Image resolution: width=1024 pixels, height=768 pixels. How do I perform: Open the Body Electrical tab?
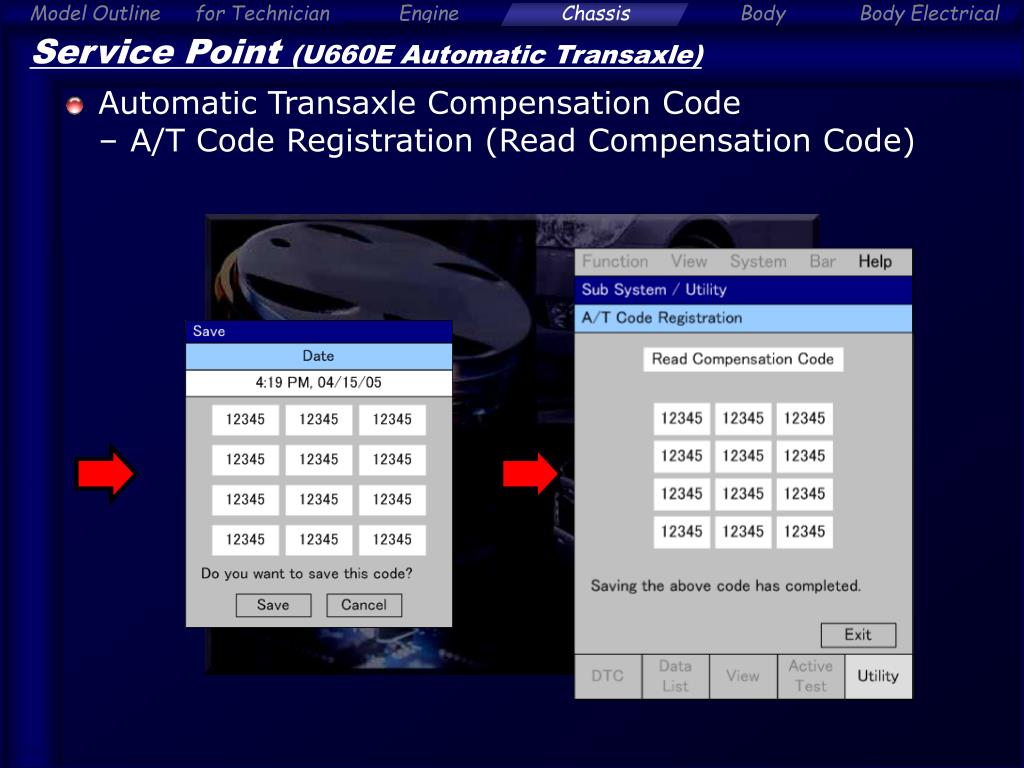pyautogui.click(x=929, y=13)
